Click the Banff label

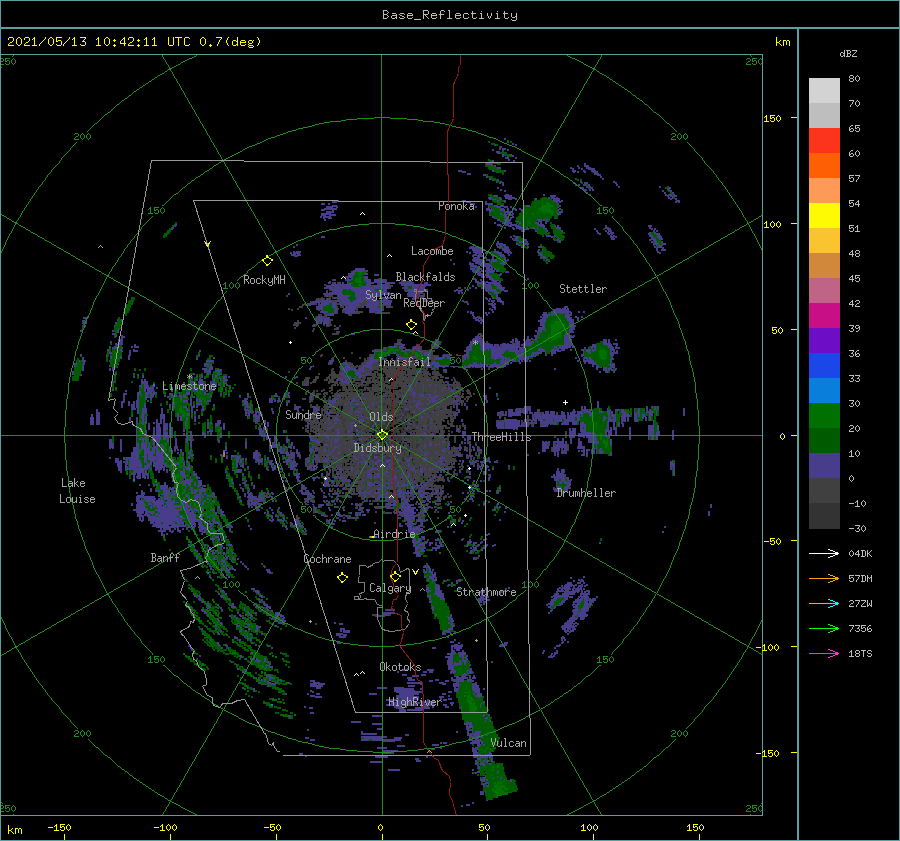[x=165, y=557]
